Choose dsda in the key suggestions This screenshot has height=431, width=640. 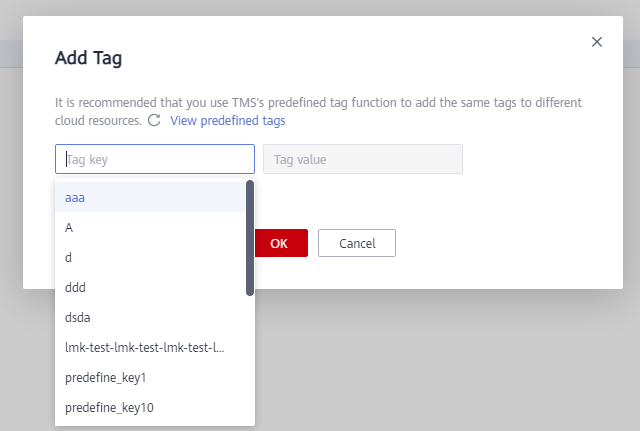pyautogui.click(x=150, y=318)
